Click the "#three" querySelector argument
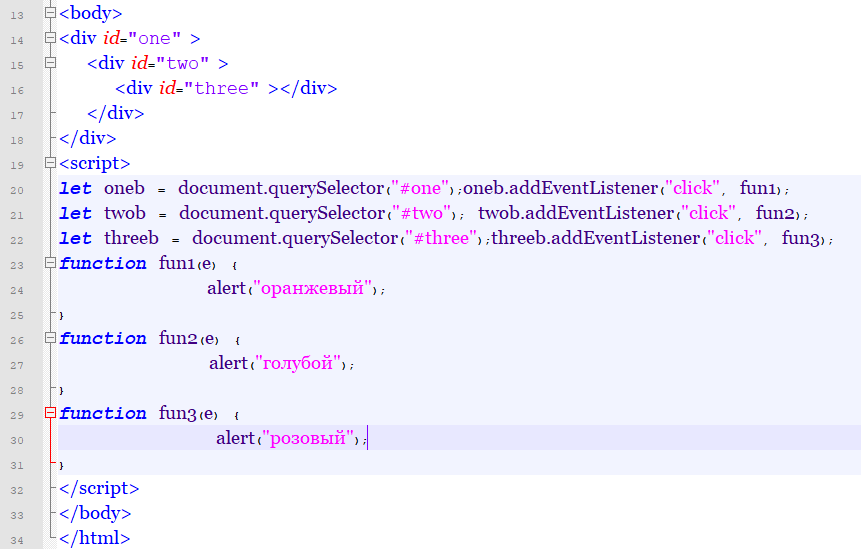 click(x=444, y=239)
